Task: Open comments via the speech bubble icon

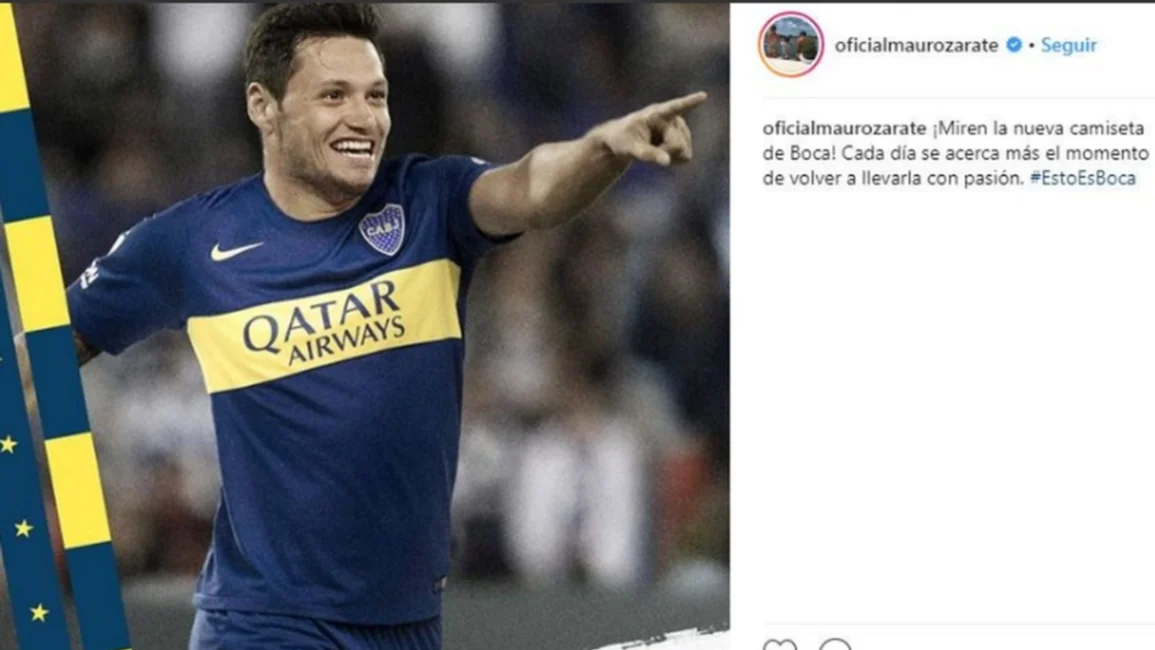Action: 835,645
